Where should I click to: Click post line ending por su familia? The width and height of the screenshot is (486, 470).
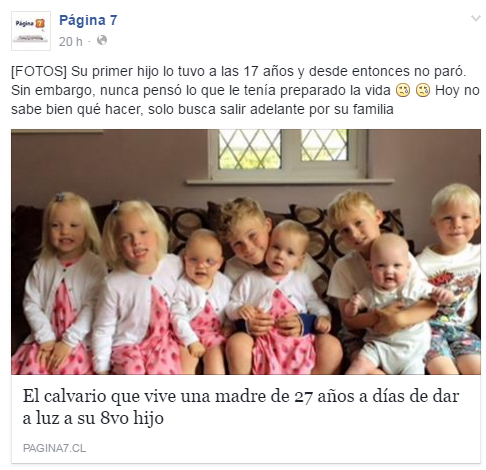pyautogui.click(x=202, y=109)
